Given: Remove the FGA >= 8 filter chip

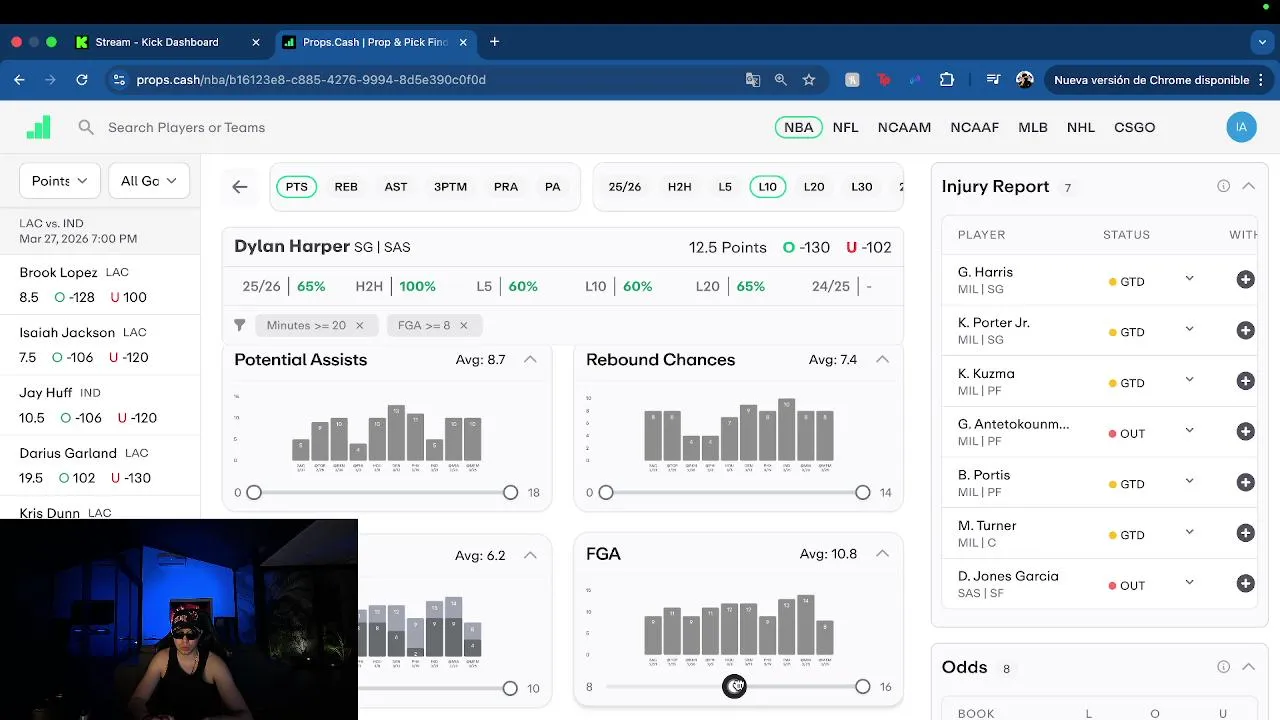Looking at the screenshot, I should [463, 325].
